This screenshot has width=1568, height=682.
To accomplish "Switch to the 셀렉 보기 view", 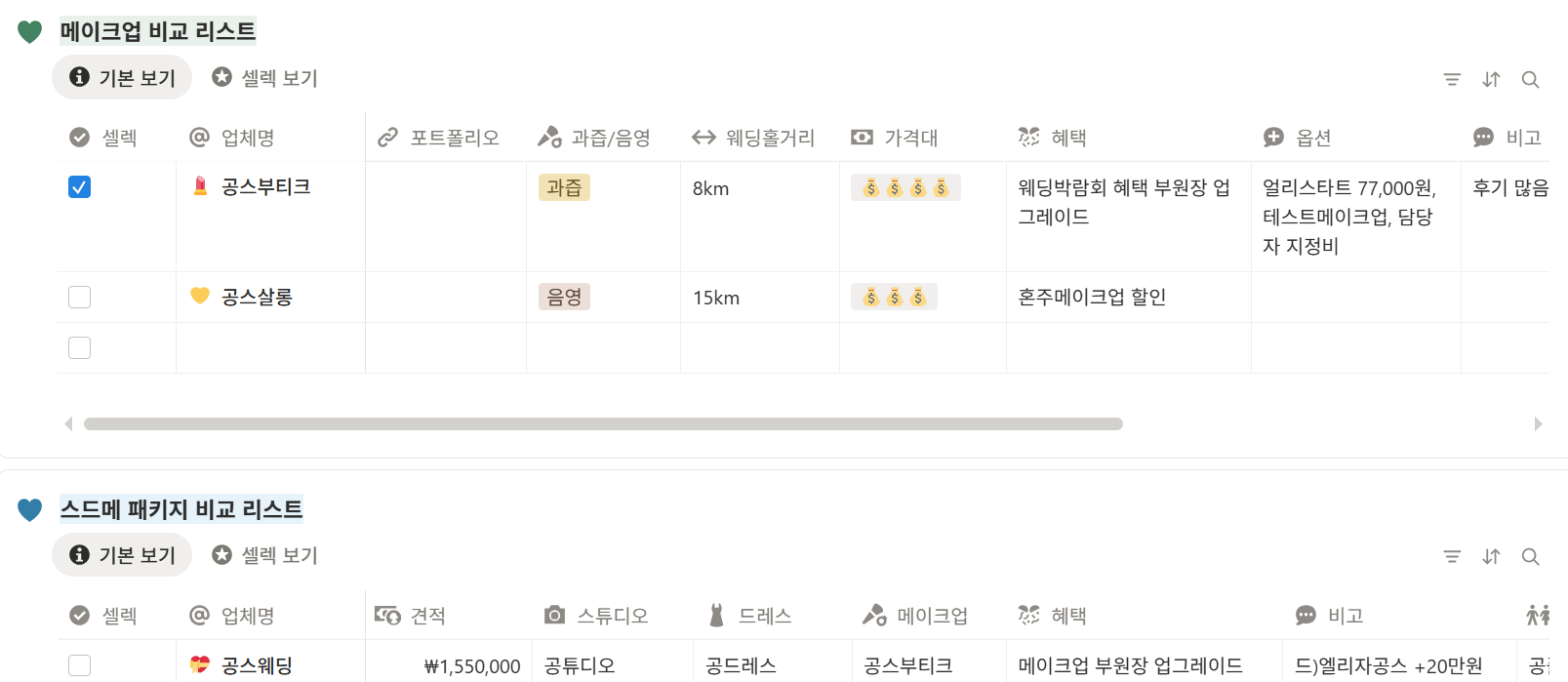I will pos(263,77).
